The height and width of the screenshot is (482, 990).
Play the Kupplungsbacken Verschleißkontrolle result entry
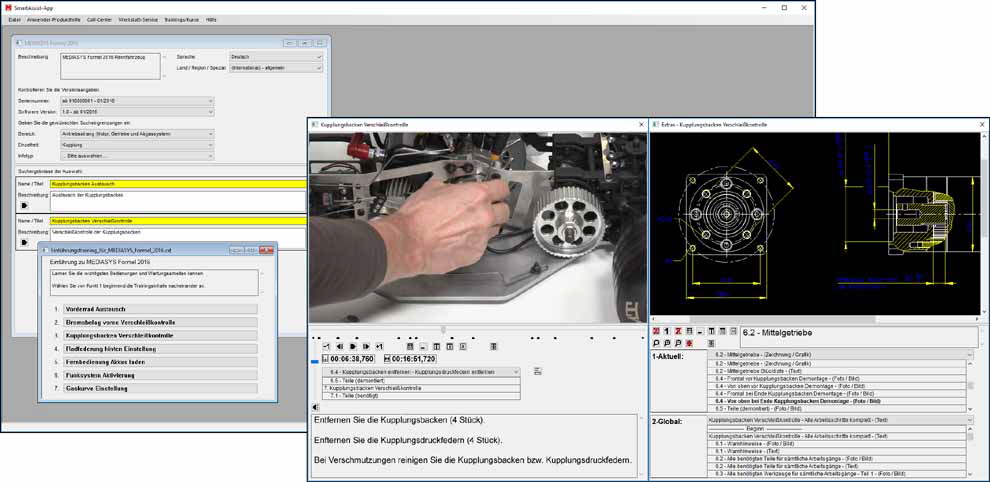click(24, 241)
